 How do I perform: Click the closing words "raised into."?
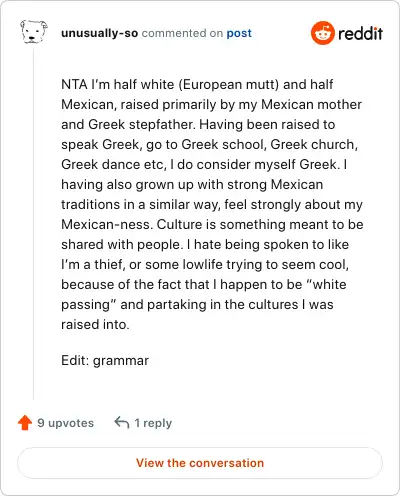pyautogui.click(x=95, y=324)
